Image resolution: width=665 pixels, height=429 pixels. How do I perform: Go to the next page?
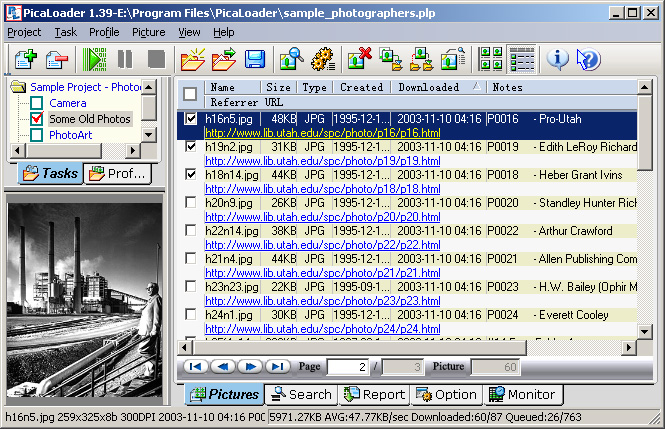[250, 366]
